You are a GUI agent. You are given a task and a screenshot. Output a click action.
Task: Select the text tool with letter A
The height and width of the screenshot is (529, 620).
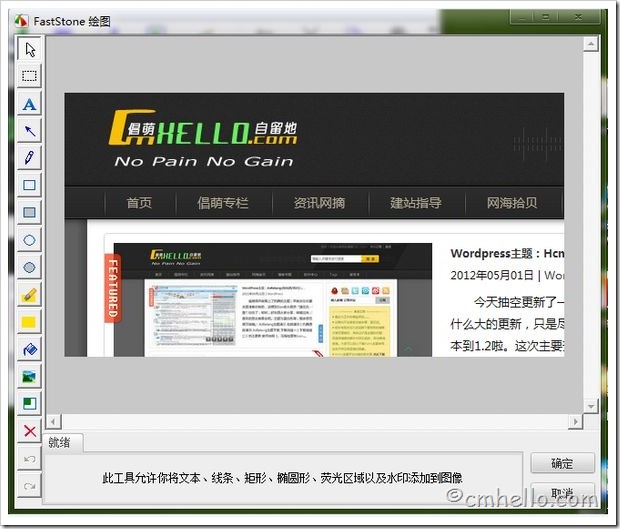(x=29, y=104)
